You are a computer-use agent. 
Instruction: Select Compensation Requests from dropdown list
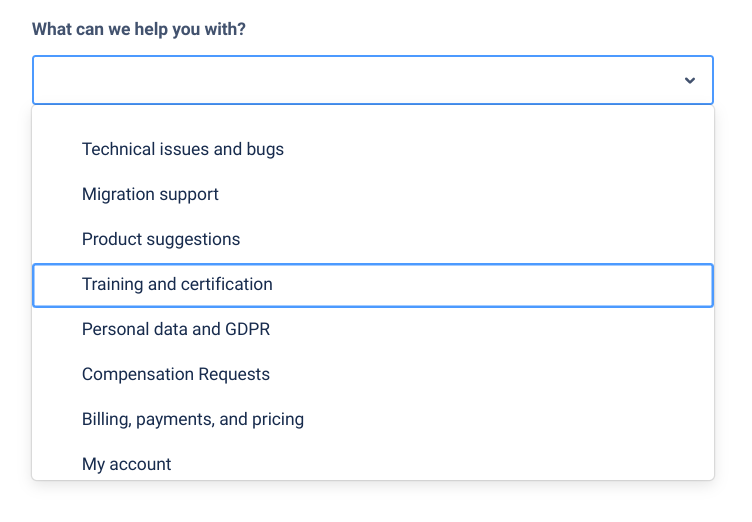tap(176, 374)
